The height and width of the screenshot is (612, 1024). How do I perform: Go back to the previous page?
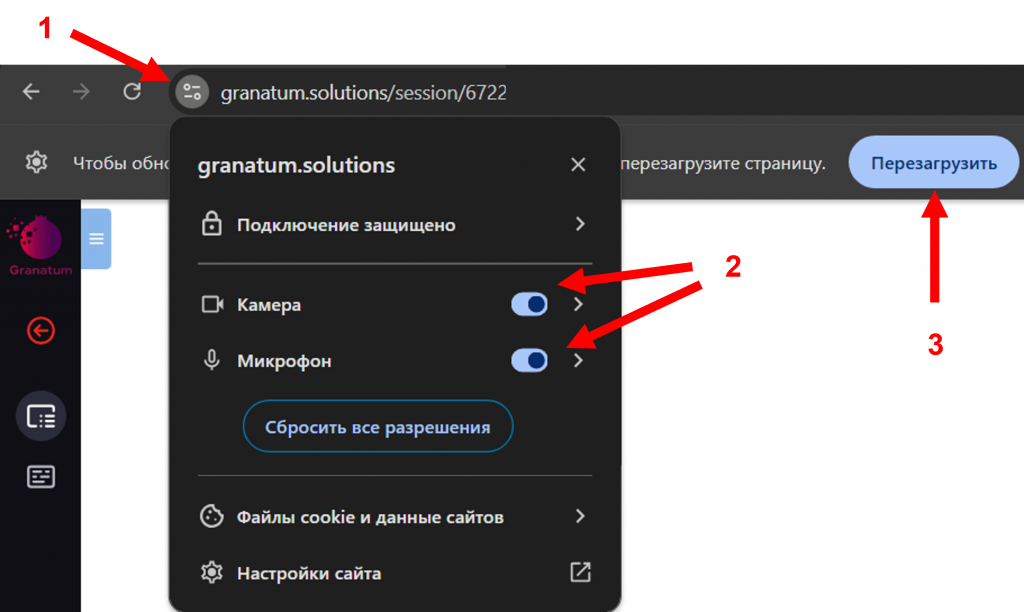point(31,91)
